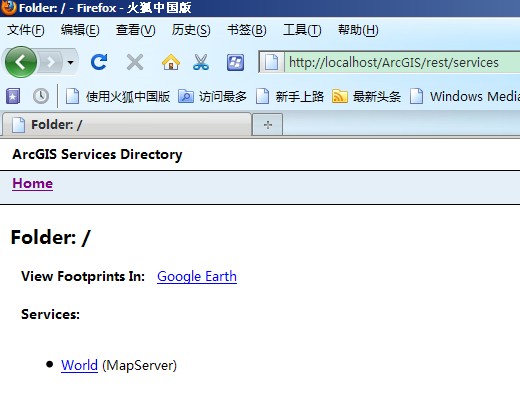Open the 访问最多 bookmark folder
520x393 pixels.
(x=212, y=97)
